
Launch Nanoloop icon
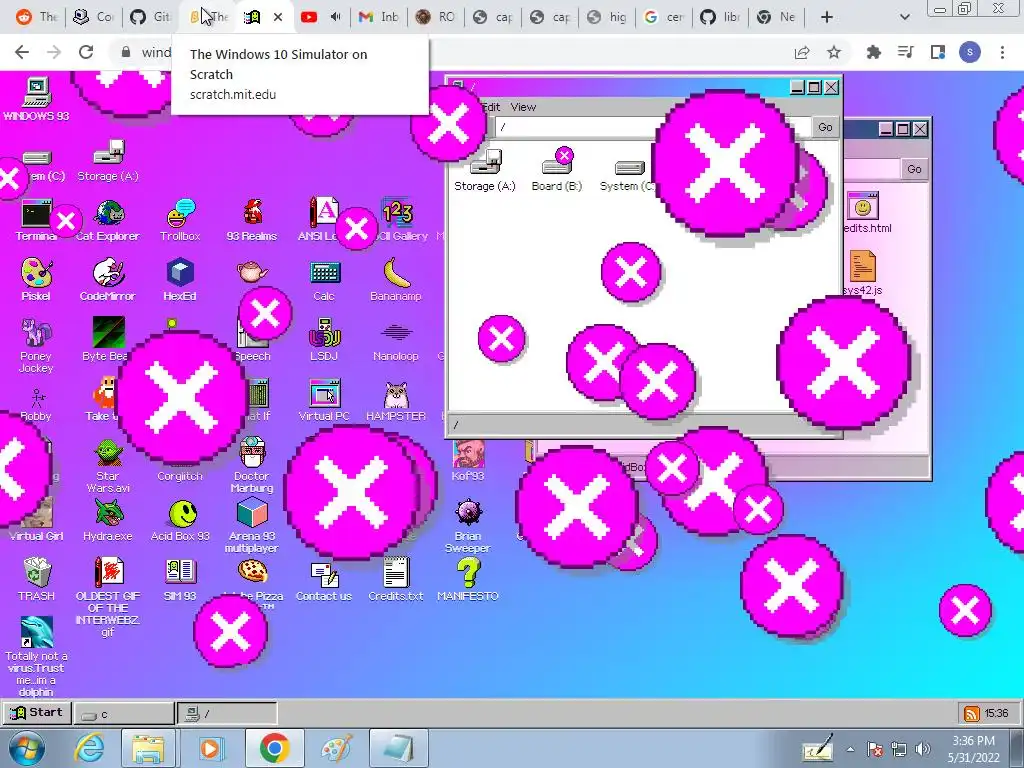point(396,340)
